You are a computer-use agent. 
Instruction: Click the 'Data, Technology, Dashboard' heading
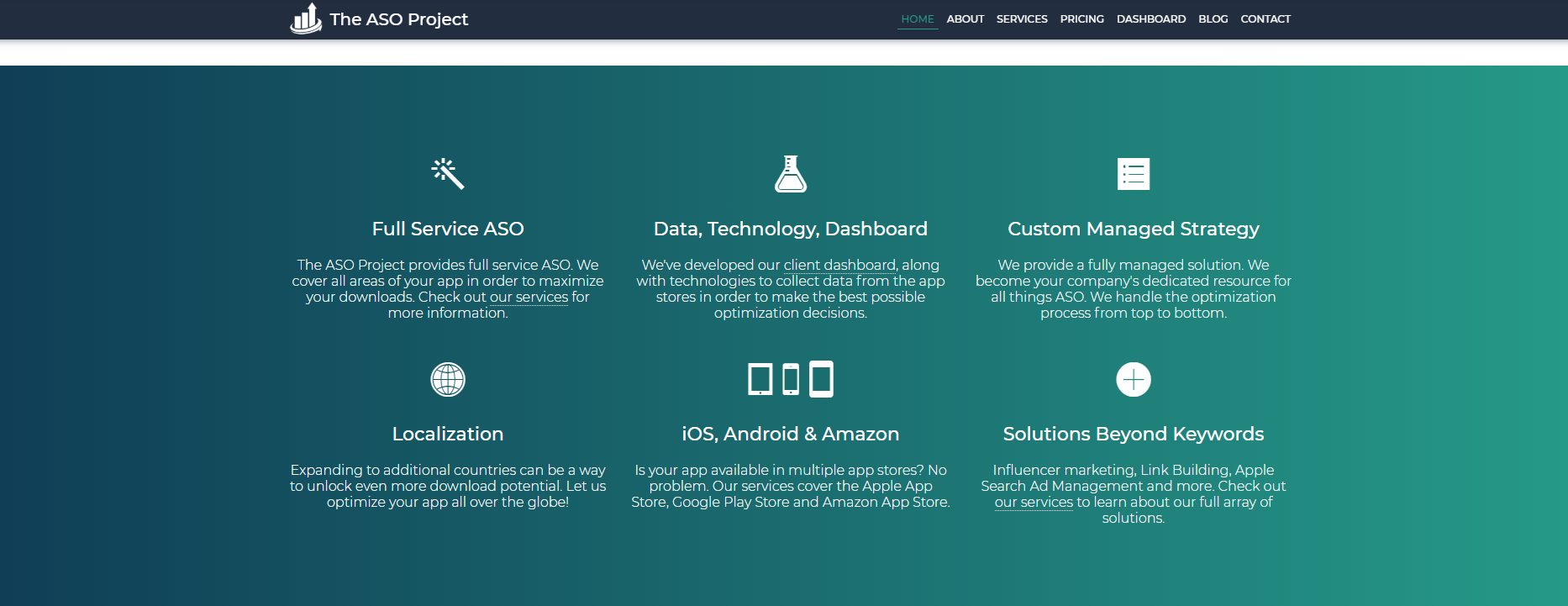790,229
